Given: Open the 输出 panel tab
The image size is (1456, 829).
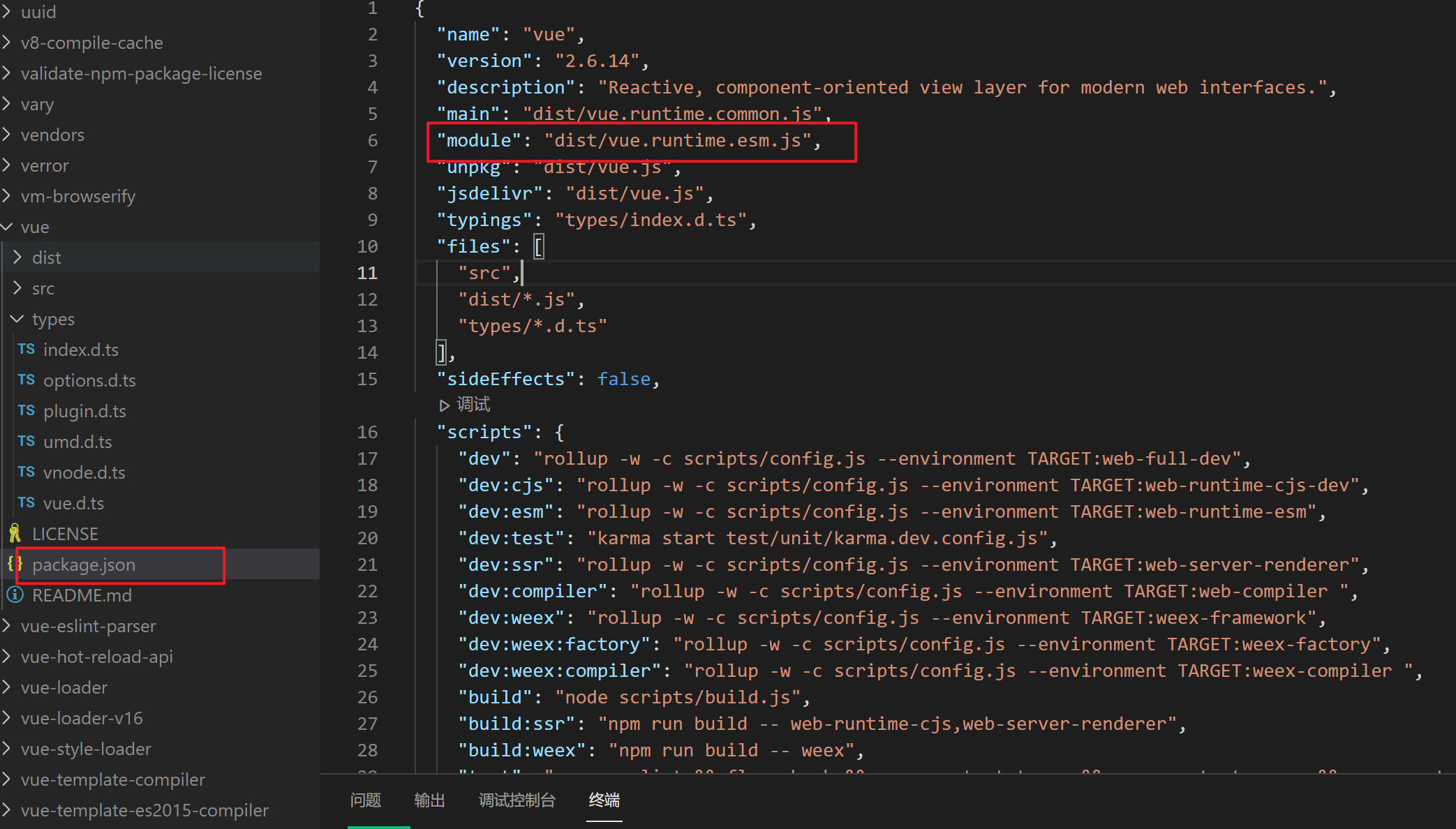Looking at the screenshot, I should point(429,800).
